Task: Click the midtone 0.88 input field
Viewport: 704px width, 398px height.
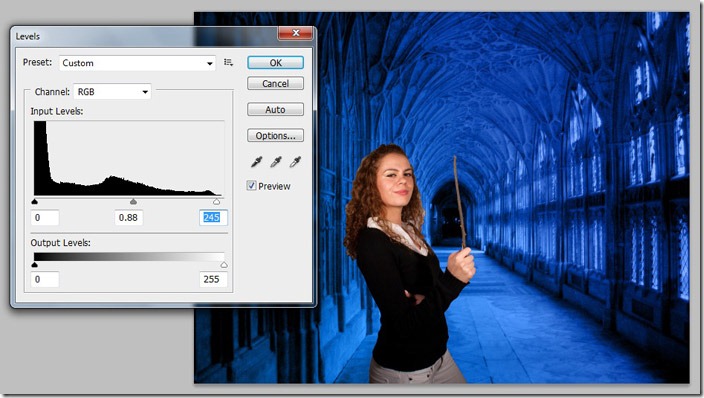Action: [x=128, y=217]
